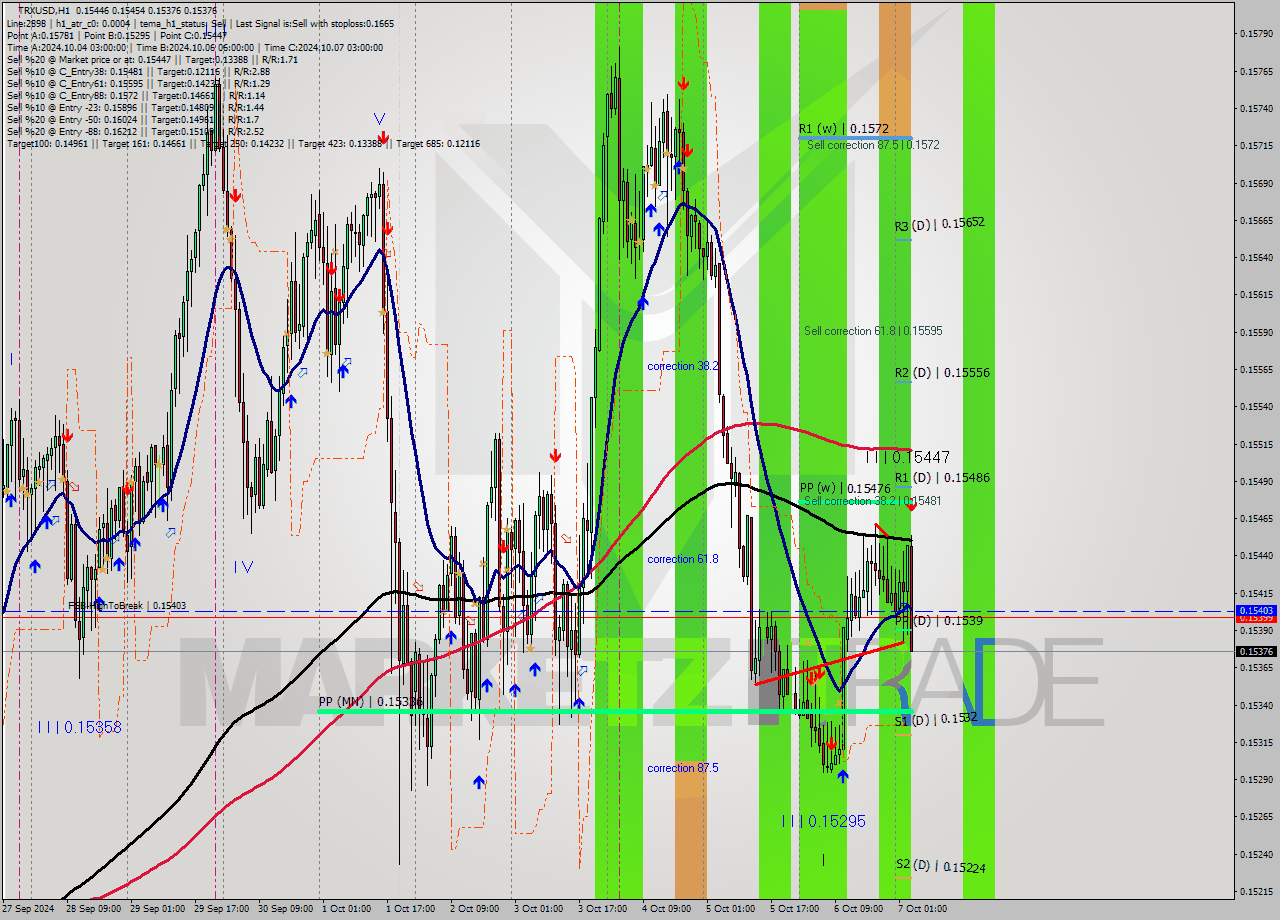Select the 'R1 (D) | 0.15486' label
The width and height of the screenshot is (1280, 920).
942,478
